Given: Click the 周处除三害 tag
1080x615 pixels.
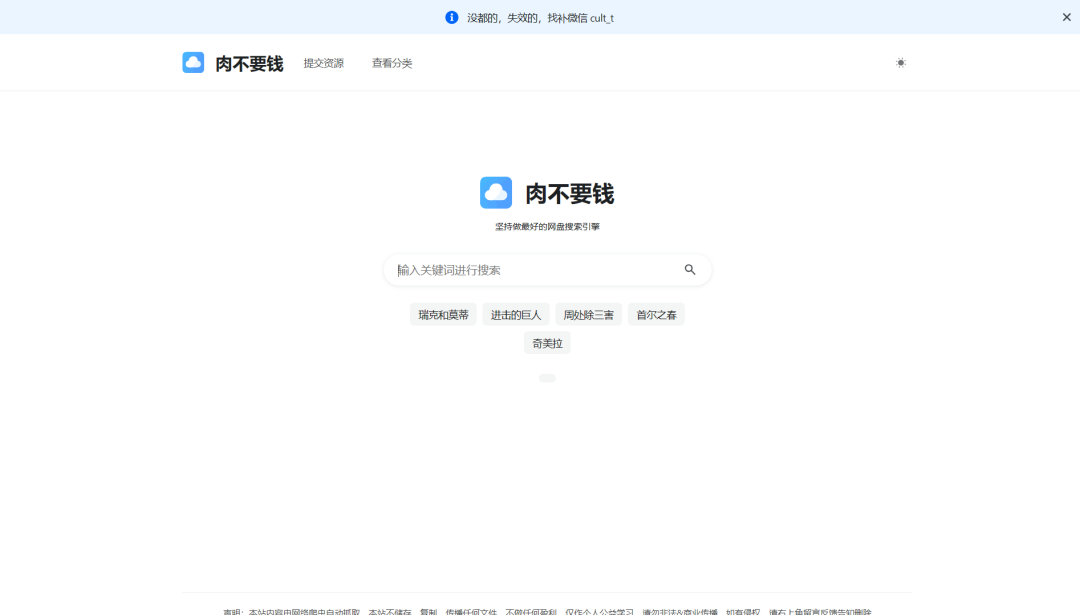Looking at the screenshot, I should (x=588, y=313).
